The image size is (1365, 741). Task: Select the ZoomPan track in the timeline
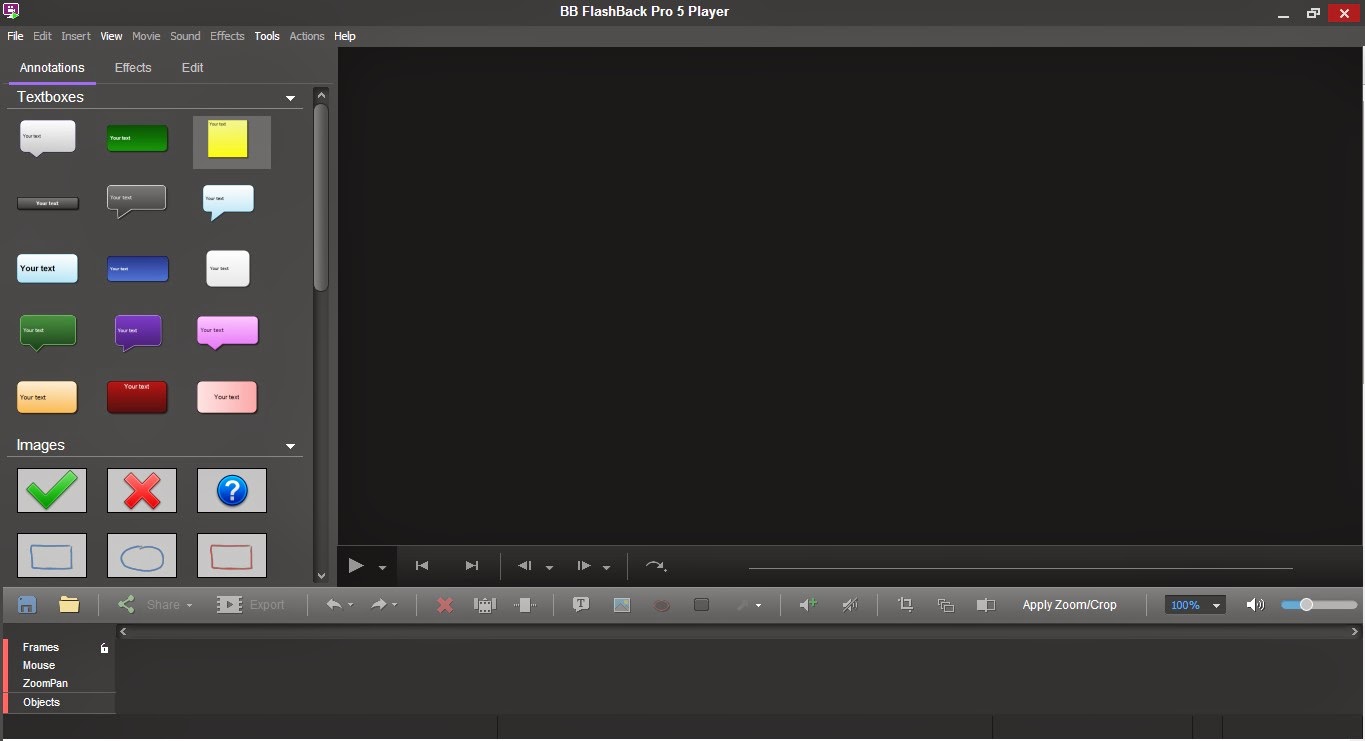45,684
